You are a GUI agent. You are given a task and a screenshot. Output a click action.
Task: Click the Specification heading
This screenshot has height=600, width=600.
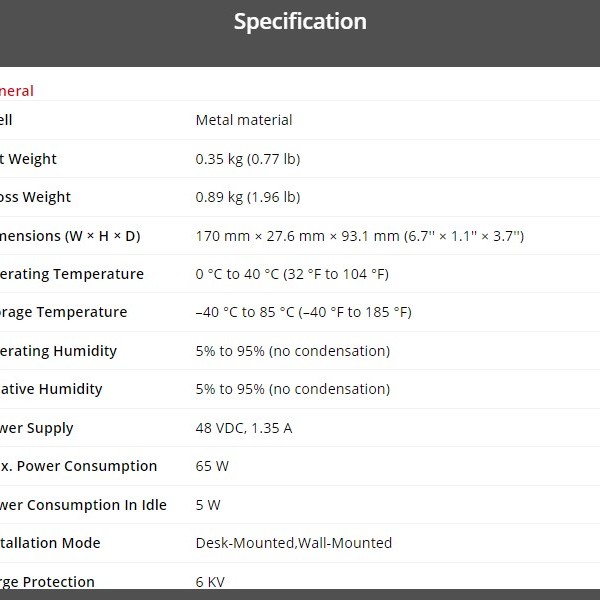[300, 22]
